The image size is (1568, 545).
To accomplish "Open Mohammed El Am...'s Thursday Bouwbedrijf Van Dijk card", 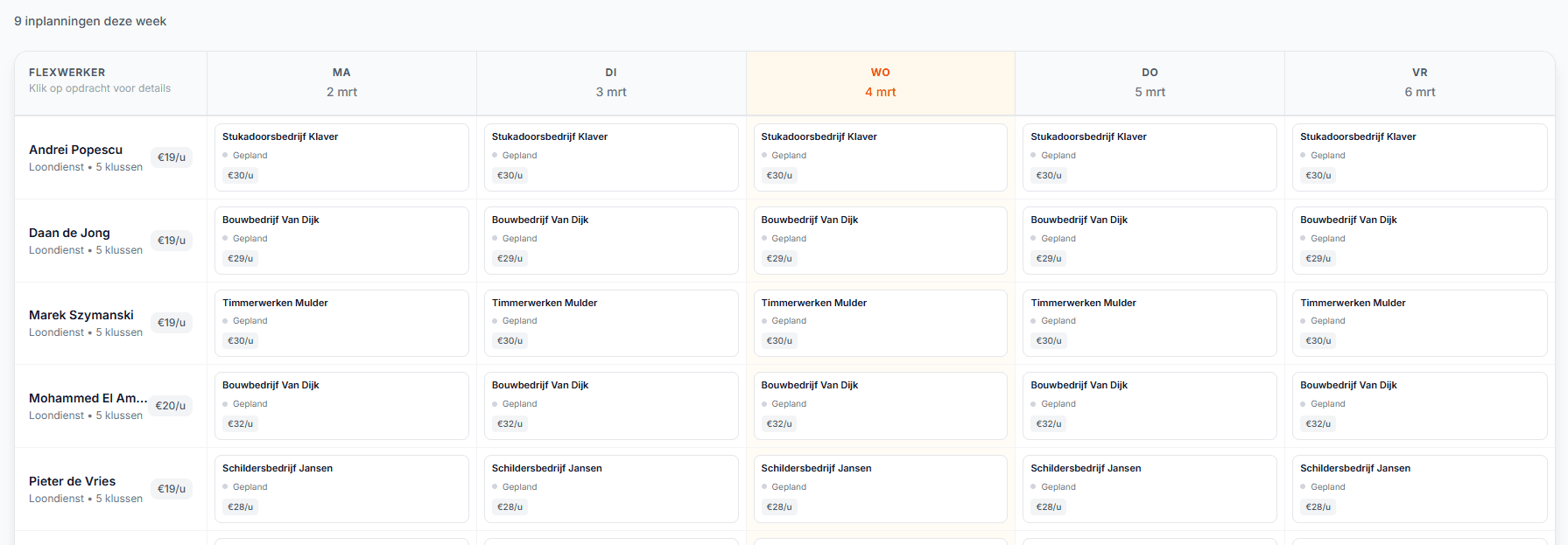I will 1150,405.
